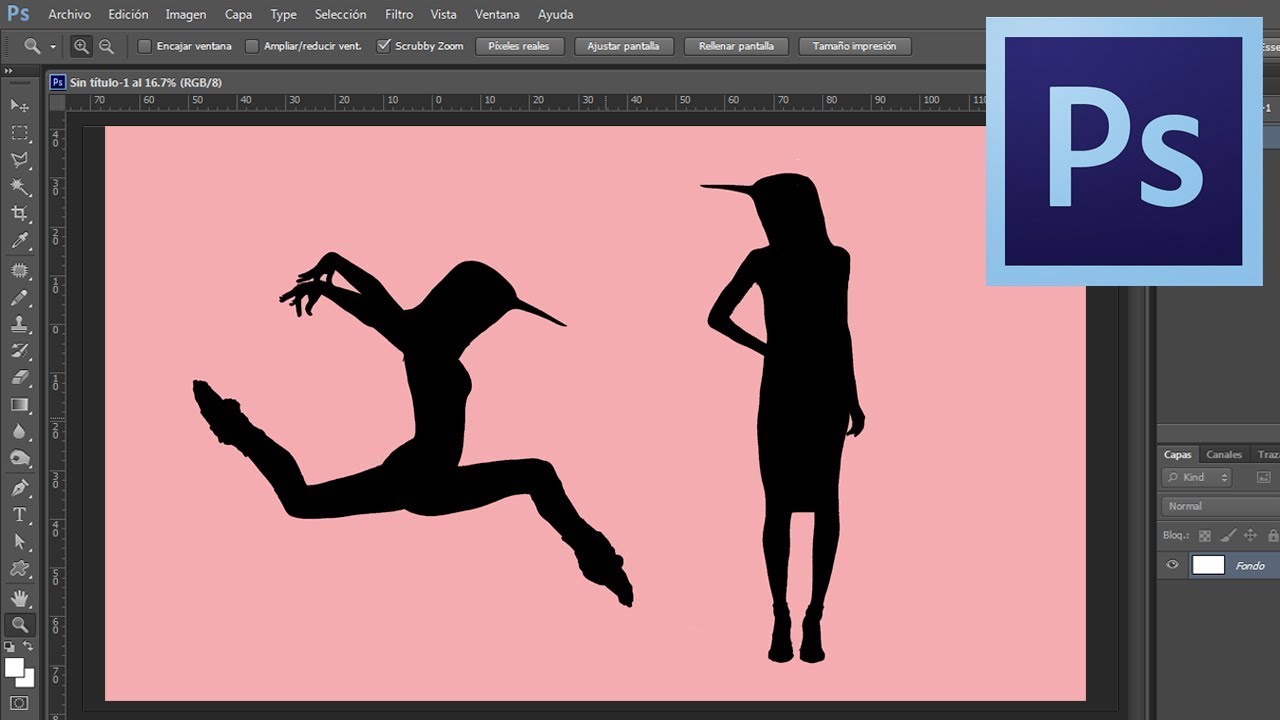The image size is (1280, 720).
Task: Click the Photoshop Ps logo in menu bar
Action: (18, 14)
